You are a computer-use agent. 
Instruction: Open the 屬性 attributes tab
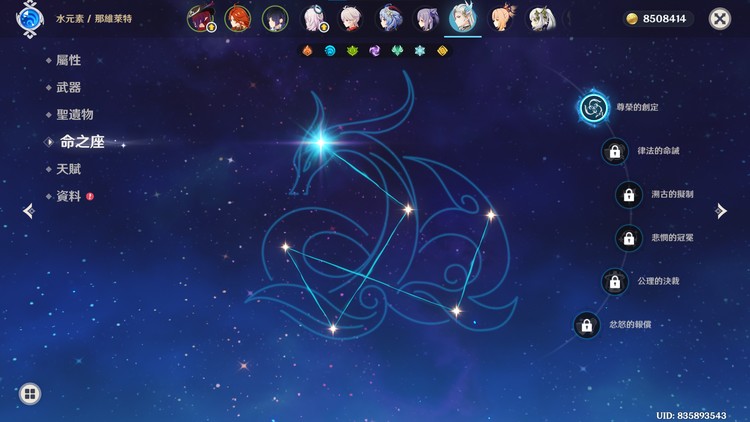point(69,61)
